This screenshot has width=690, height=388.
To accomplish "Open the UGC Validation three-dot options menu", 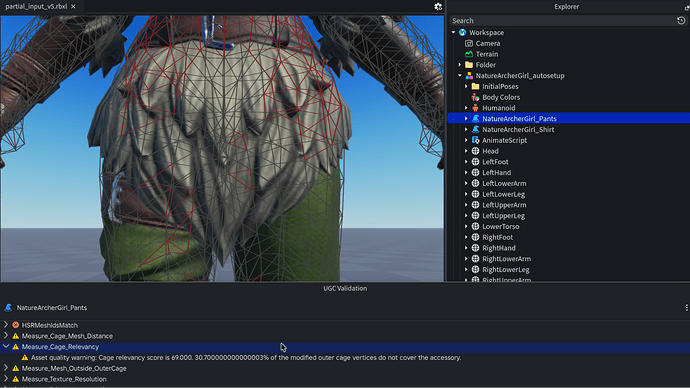I will coord(686,307).
